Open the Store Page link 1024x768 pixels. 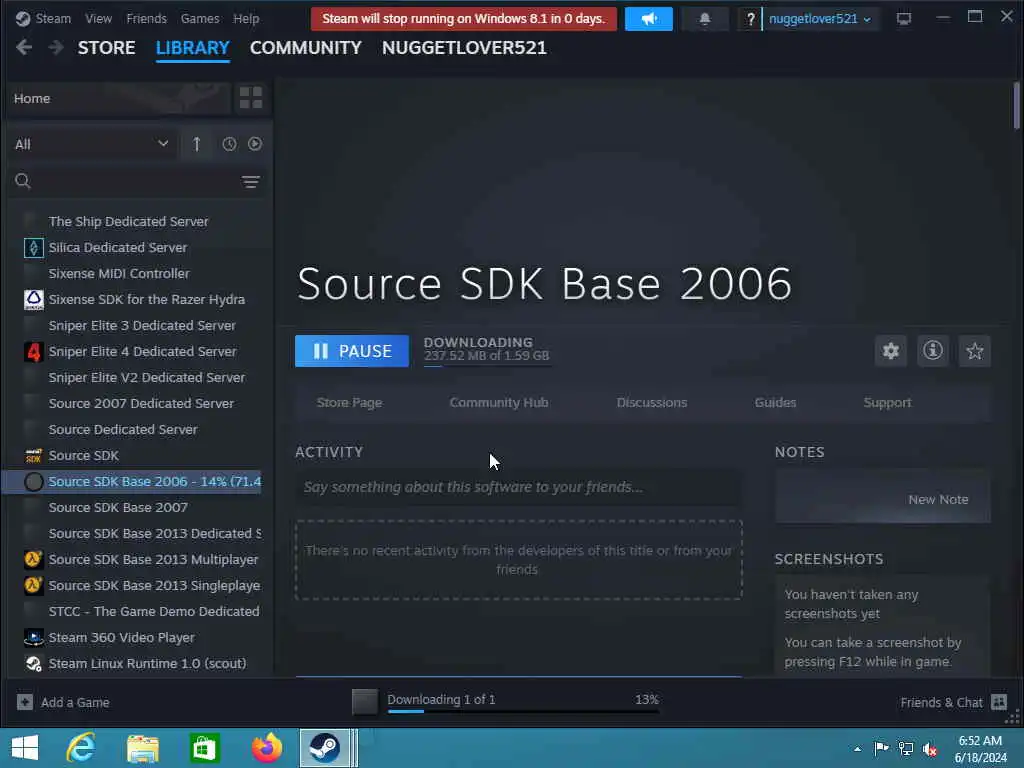(x=349, y=402)
